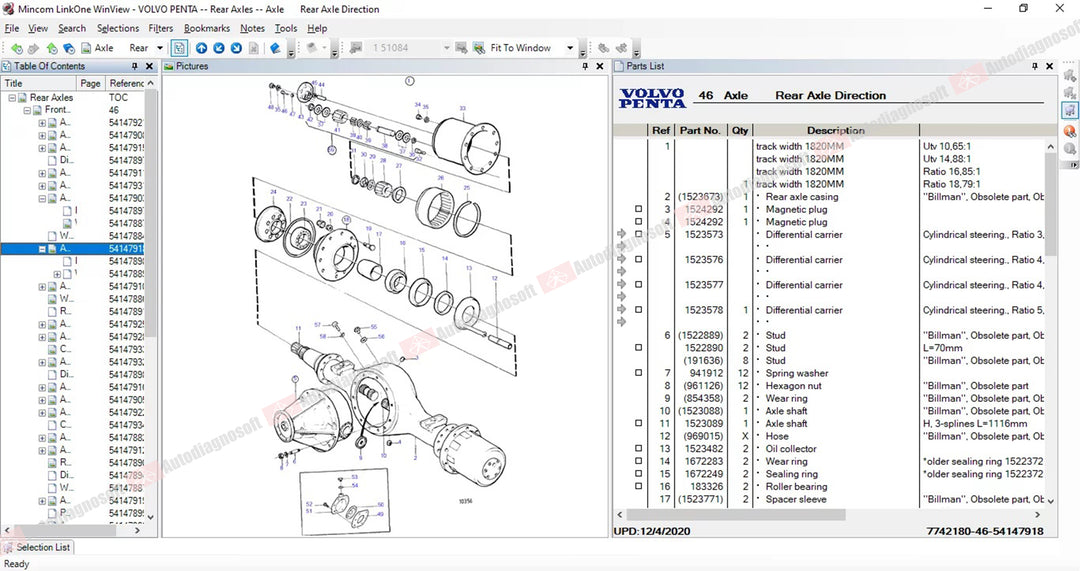Click the green Back navigation icon
This screenshot has height=571, width=1080.
click(x=17, y=48)
